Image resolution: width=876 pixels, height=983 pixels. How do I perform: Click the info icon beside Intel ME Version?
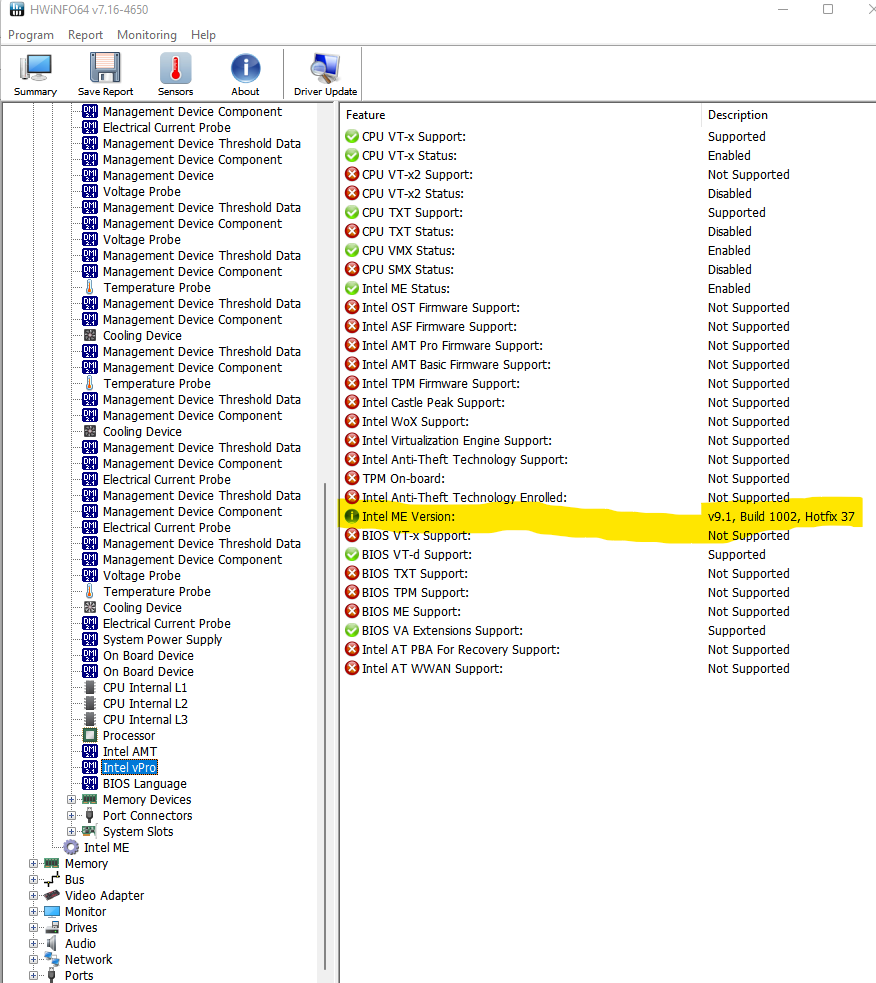click(x=352, y=516)
